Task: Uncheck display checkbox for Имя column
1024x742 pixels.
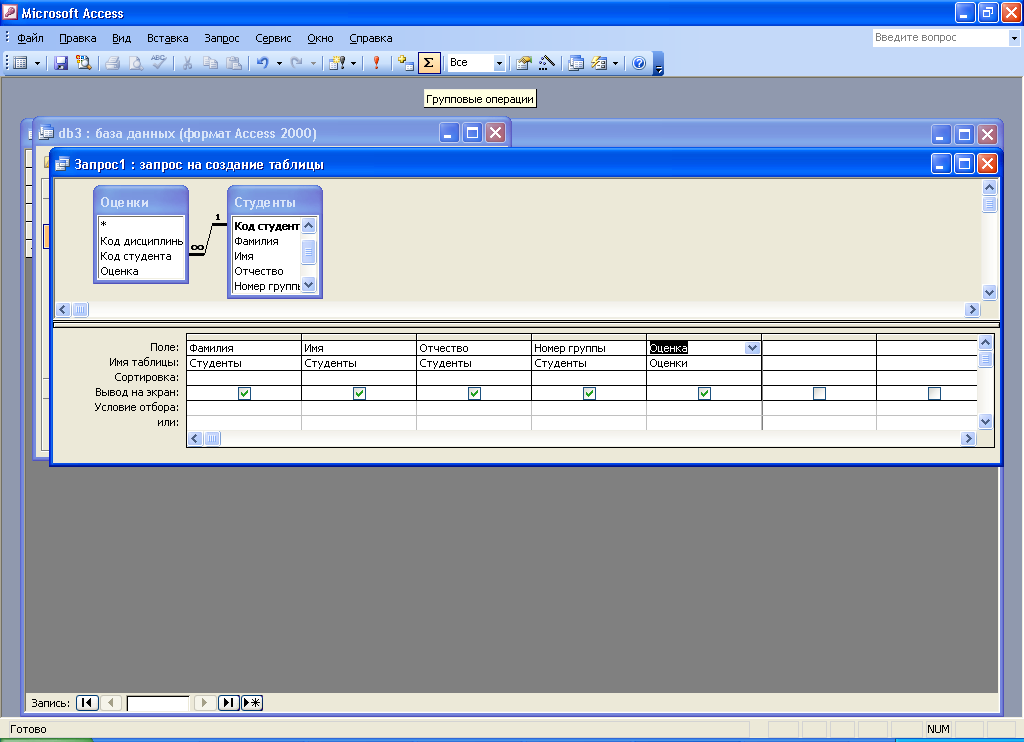Action: pos(359,393)
